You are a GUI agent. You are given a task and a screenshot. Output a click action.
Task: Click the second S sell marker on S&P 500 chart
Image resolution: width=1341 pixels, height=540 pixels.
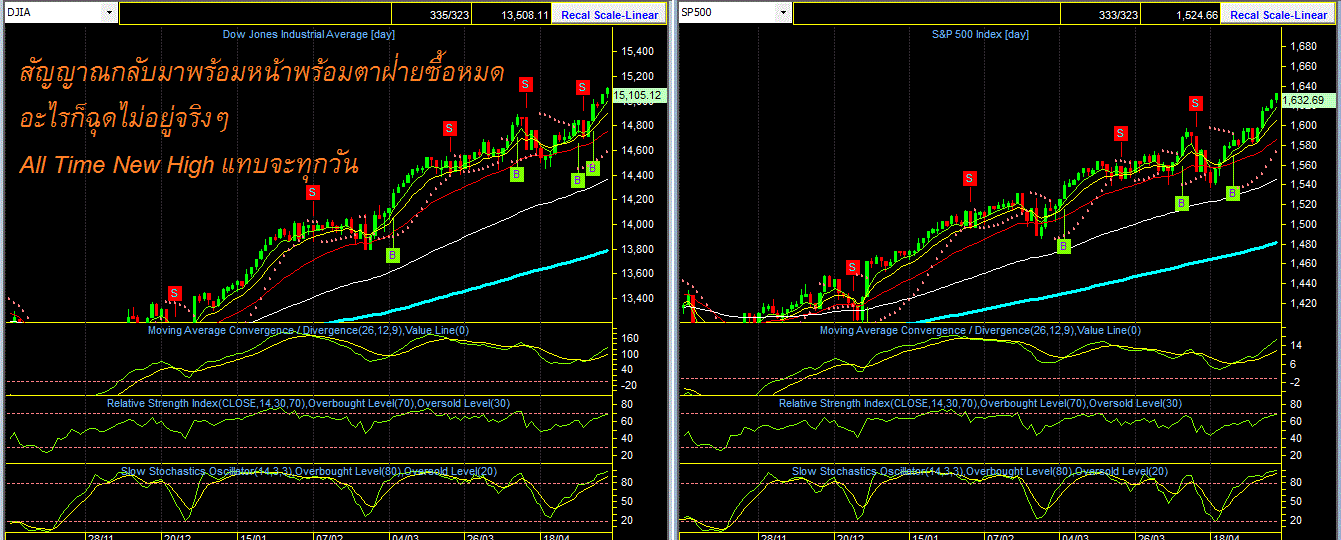coord(969,178)
